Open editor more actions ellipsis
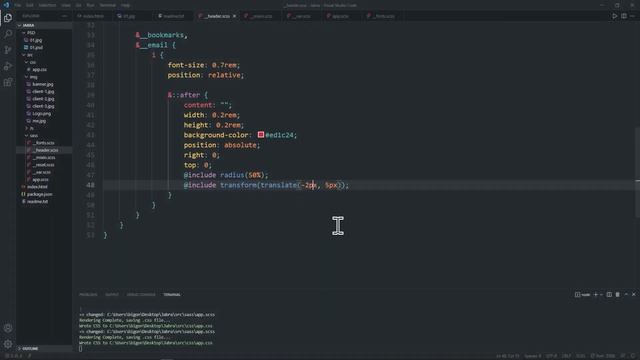Screen dimensions: 640x360 pyautogui.click(x=632, y=16)
